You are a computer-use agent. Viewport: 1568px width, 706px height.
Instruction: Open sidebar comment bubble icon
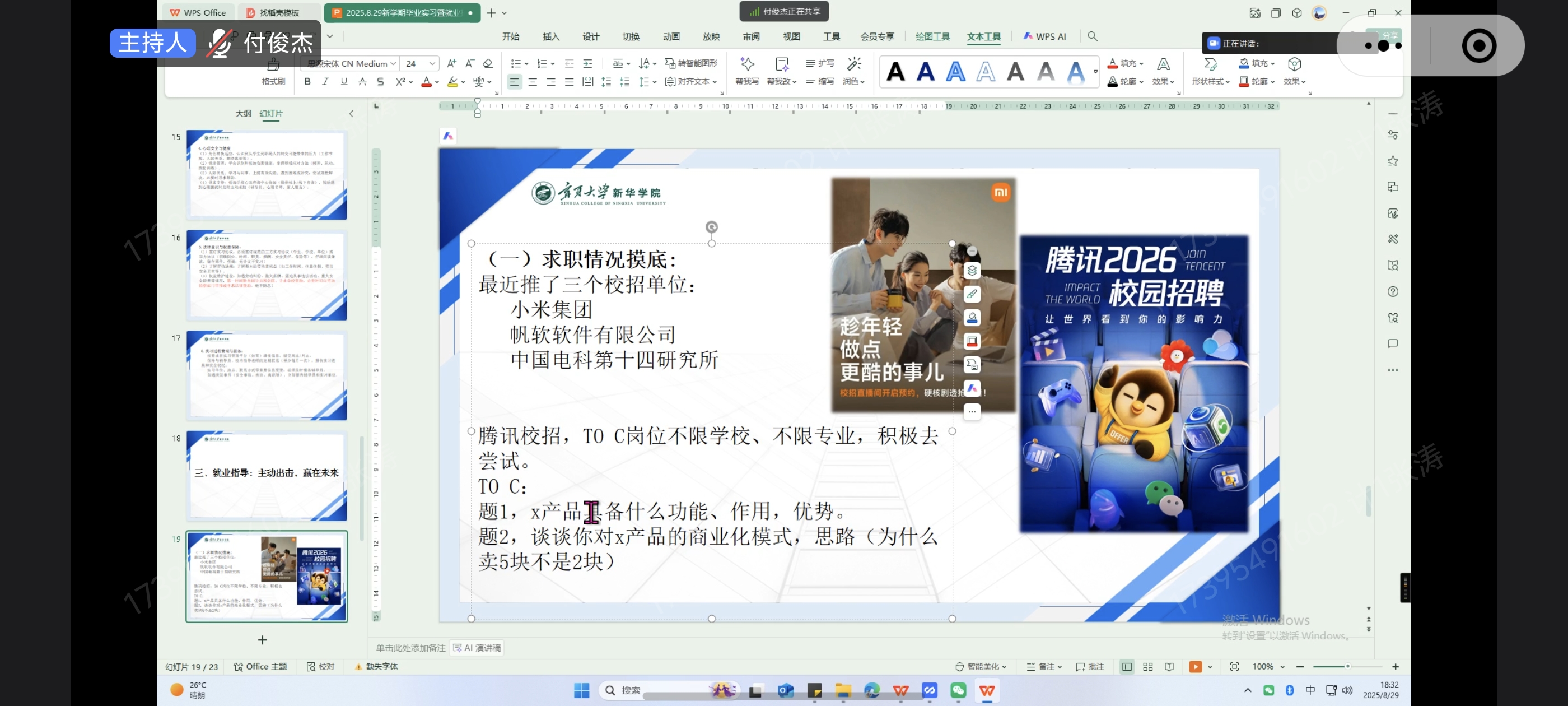(x=1393, y=343)
